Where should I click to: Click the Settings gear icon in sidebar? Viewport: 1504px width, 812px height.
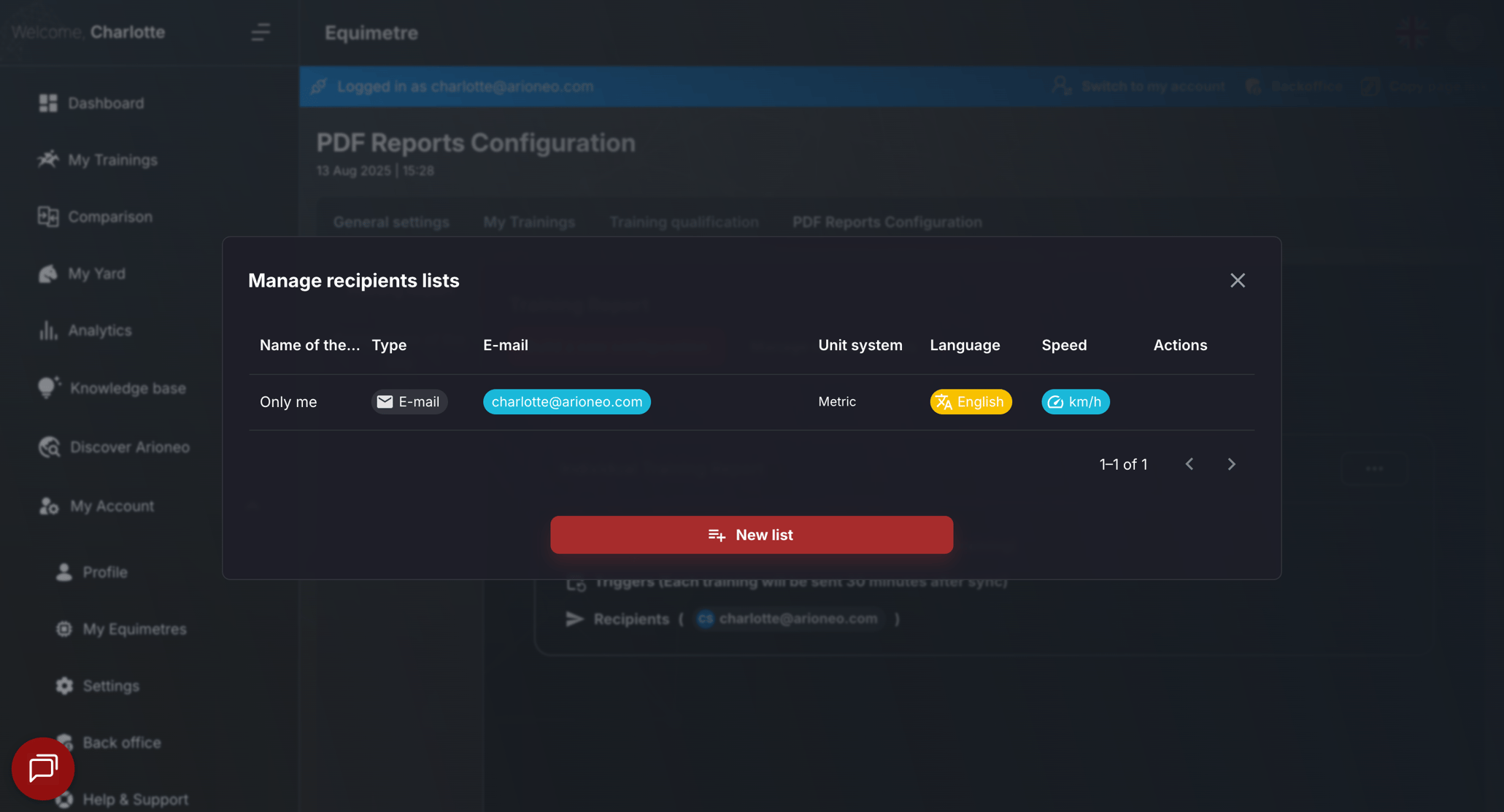coord(63,686)
